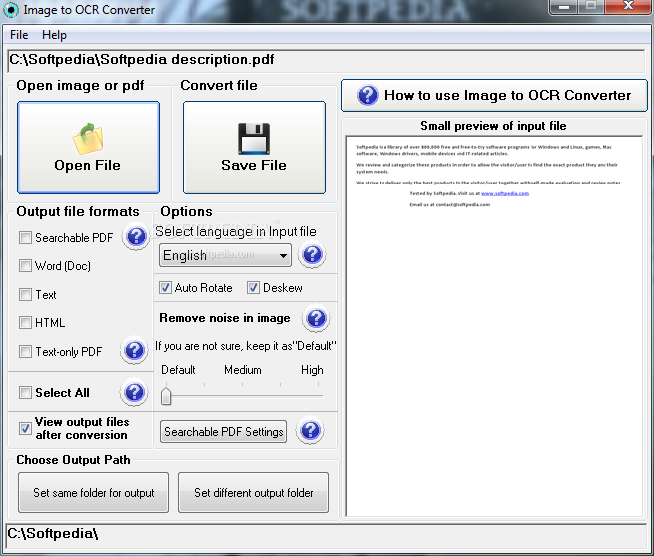Enable HTML output format
This screenshot has height=556, width=654.
click(x=25, y=322)
